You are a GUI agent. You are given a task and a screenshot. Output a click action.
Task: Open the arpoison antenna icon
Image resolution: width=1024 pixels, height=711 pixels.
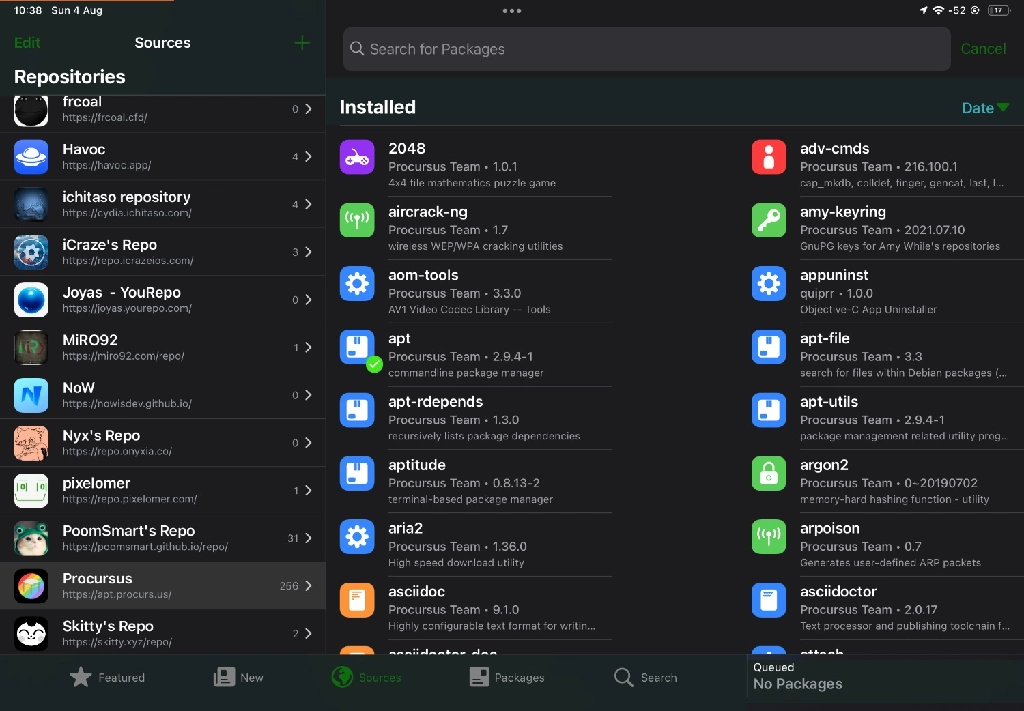click(x=769, y=537)
